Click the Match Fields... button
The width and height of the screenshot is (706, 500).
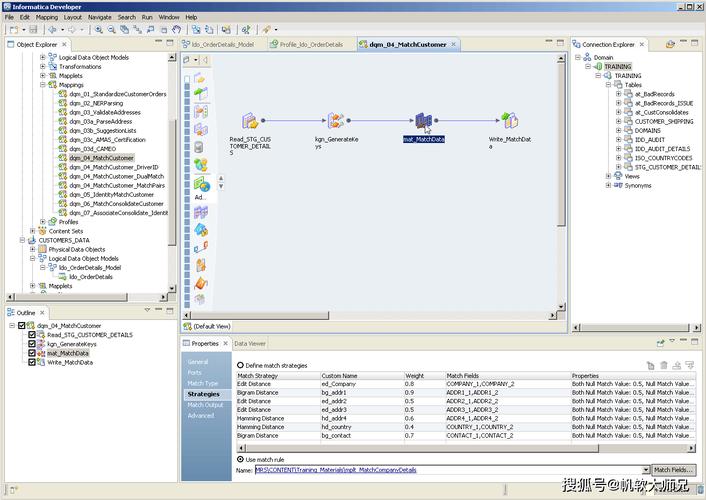pos(673,470)
